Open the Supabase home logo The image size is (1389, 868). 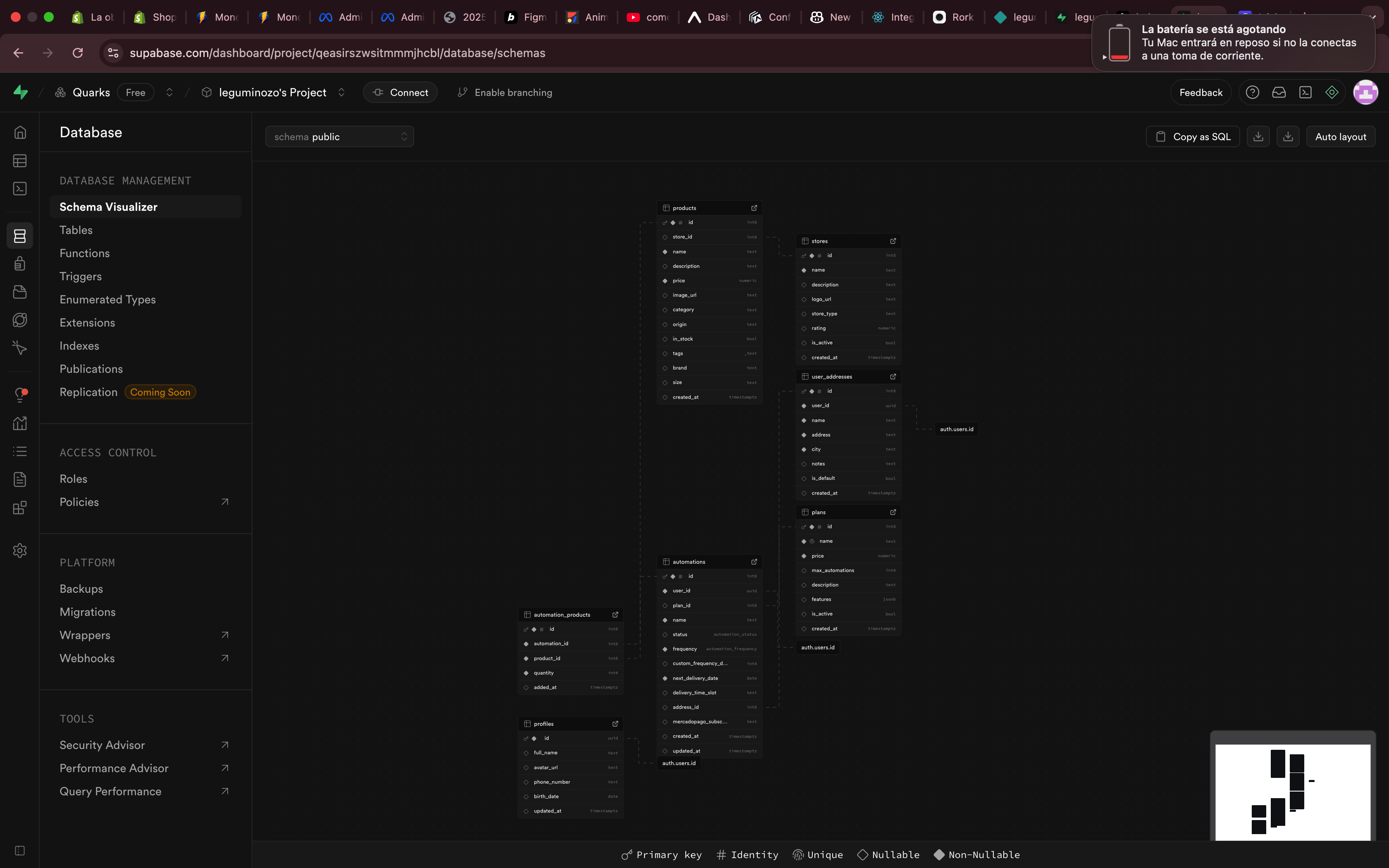coord(21,93)
